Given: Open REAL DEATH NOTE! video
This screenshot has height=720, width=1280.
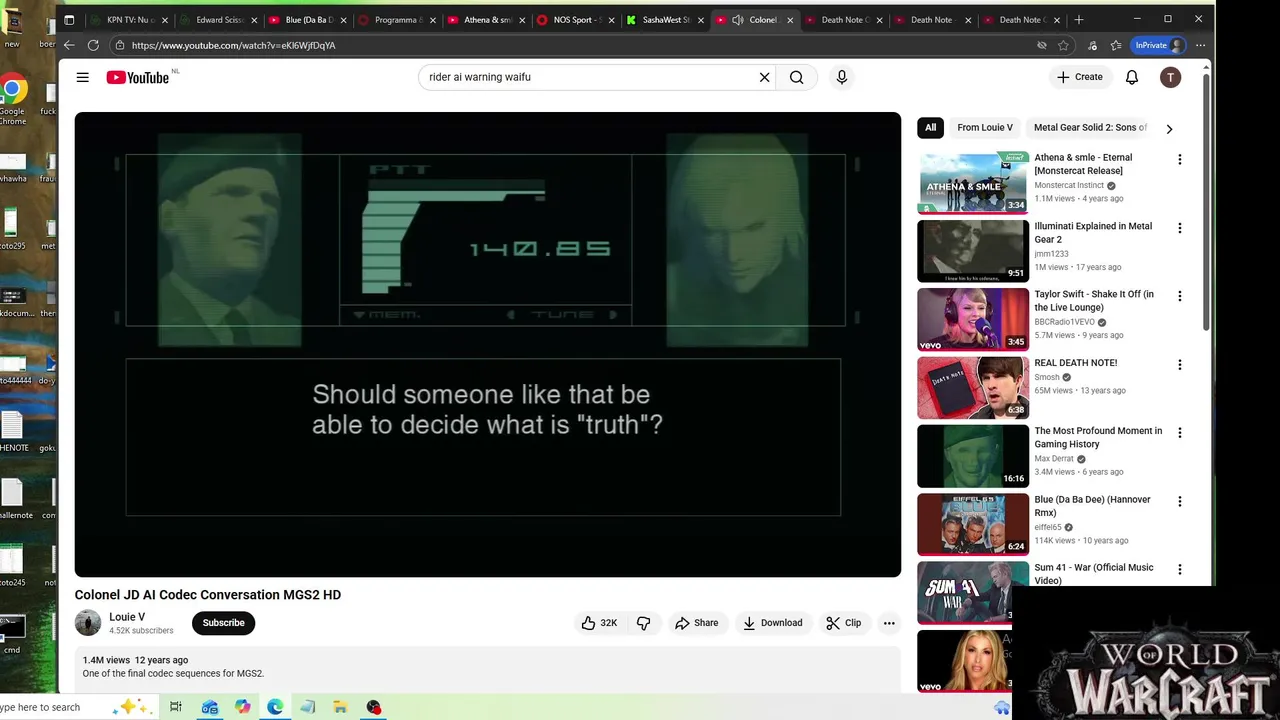Looking at the screenshot, I should [1076, 363].
